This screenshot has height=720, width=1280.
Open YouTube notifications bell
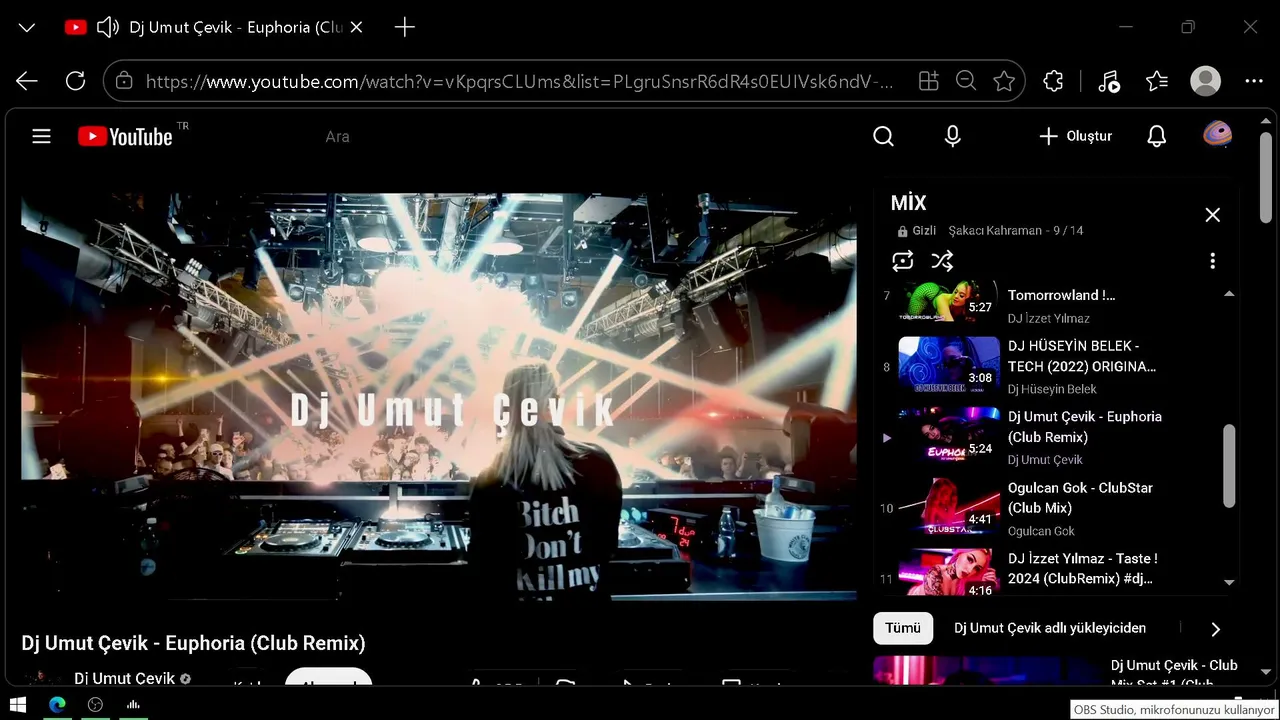(1157, 136)
